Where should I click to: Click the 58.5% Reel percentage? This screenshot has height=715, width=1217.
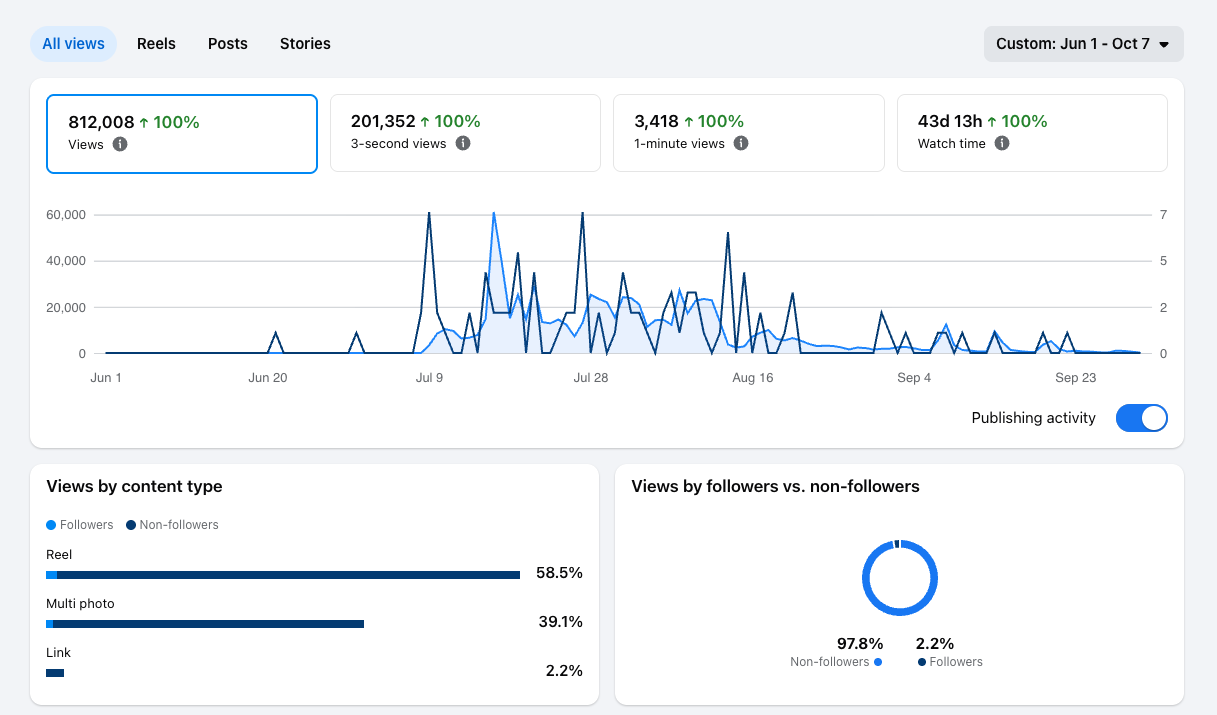[559, 573]
